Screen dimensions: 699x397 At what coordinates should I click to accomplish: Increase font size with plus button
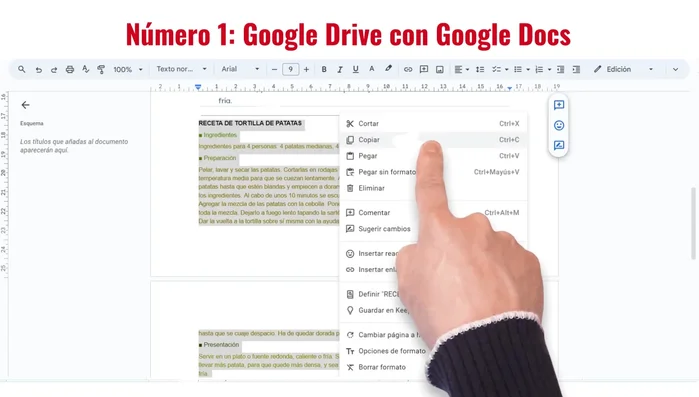306,70
